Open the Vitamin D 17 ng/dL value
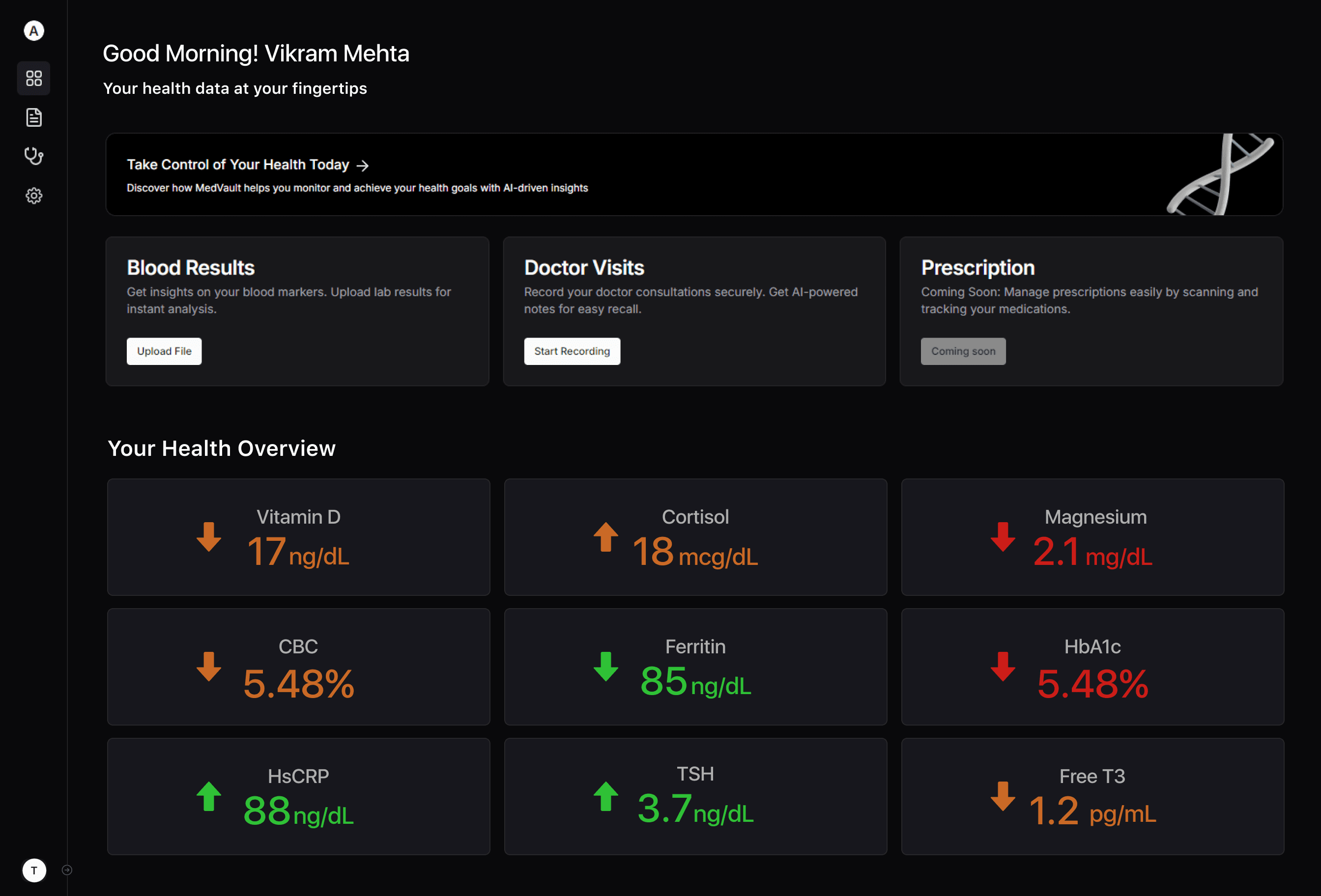The width and height of the screenshot is (1321, 896). point(298,552)
